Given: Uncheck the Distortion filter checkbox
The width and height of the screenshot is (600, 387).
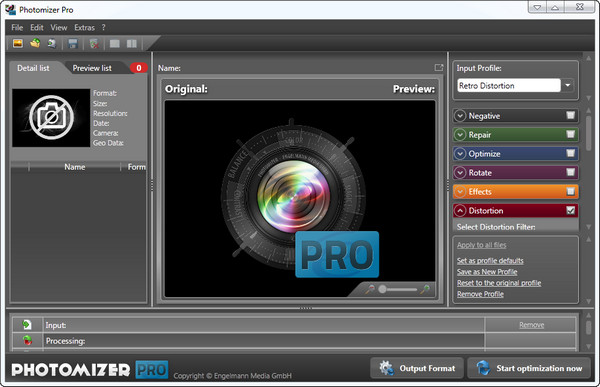Looking at the screenshot, I should [571, 210].
